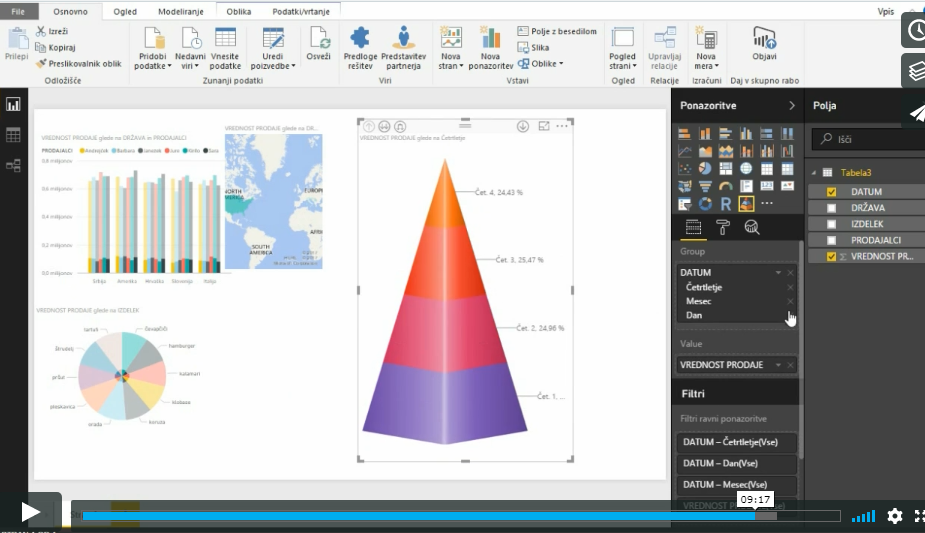Collapse the Tabela3 table tree

(x=814, y=173)
